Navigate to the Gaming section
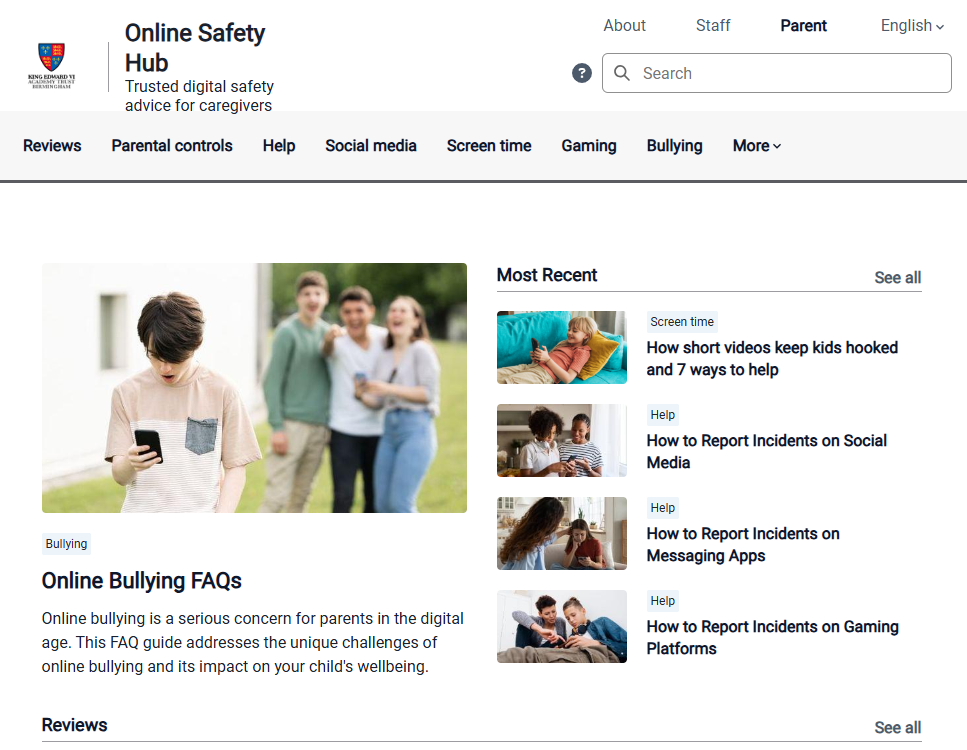This screenshot has height=750, width=967. pos(588,146)
